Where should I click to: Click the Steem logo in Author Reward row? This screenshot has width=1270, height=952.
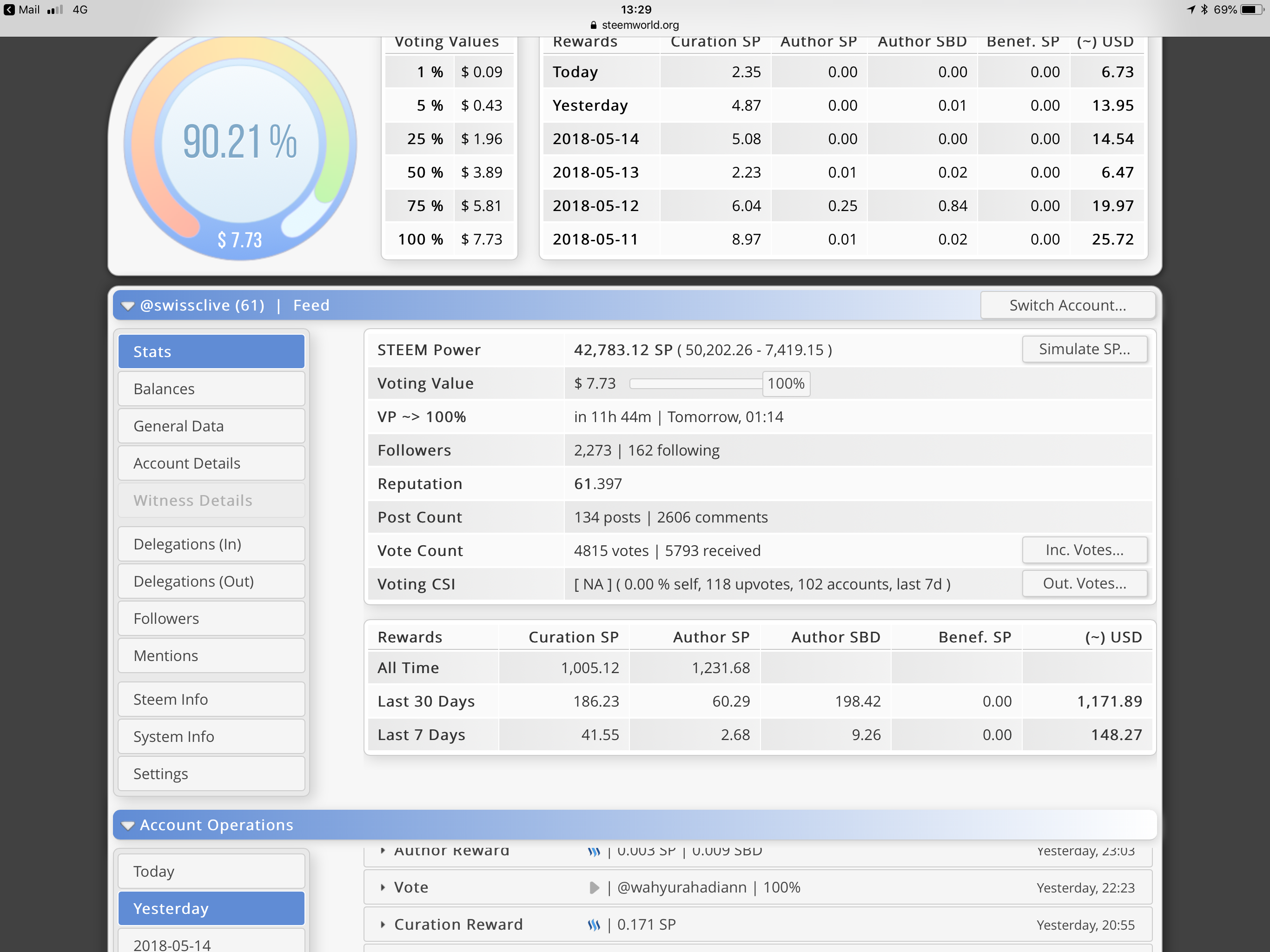pyautogui.click(x=594, y=852)
